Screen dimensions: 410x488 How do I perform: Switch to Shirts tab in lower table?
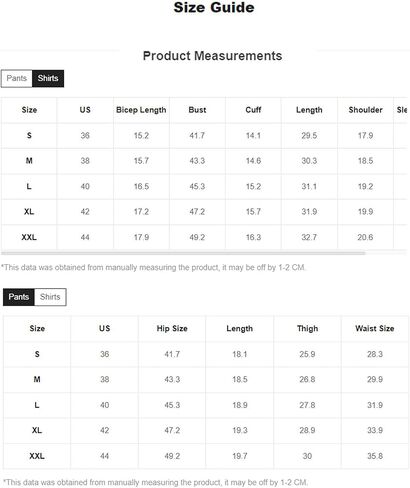[x=50, y=297]
